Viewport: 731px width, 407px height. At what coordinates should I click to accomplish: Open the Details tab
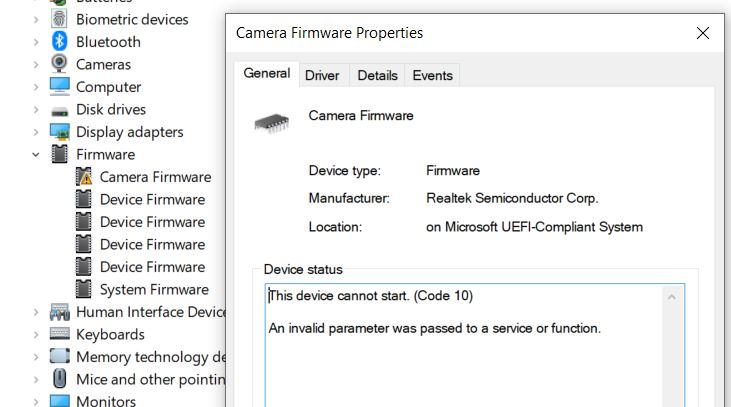coord(377,75)
